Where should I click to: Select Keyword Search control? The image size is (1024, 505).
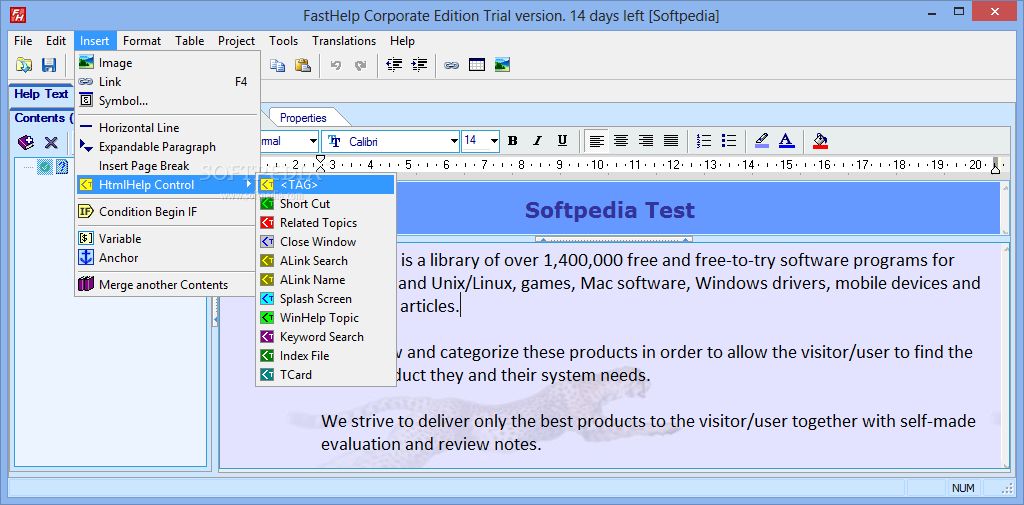326,336
